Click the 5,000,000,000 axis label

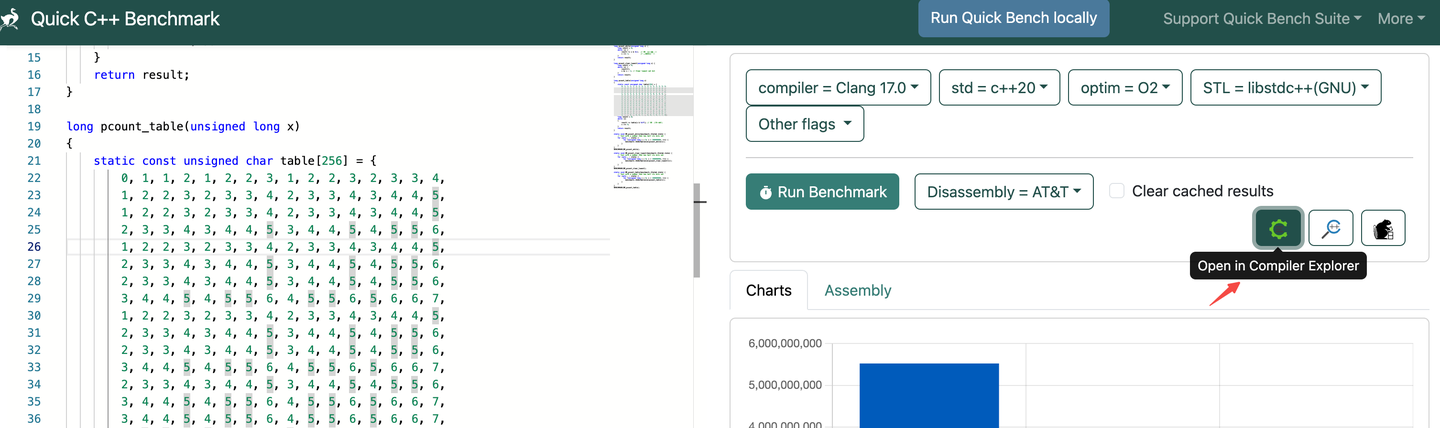[x=785, y=385]
